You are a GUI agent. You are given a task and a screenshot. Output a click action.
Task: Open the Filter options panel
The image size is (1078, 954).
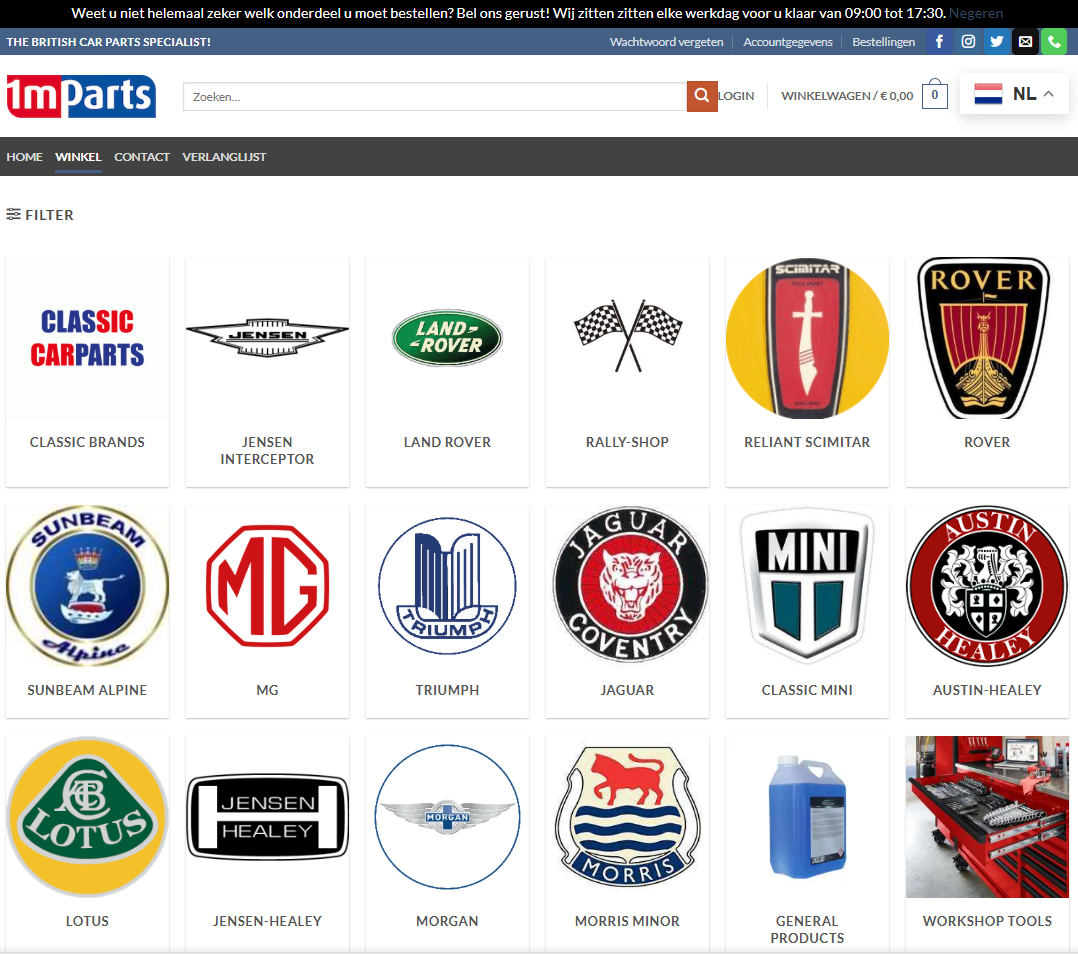tap(40, 215)
